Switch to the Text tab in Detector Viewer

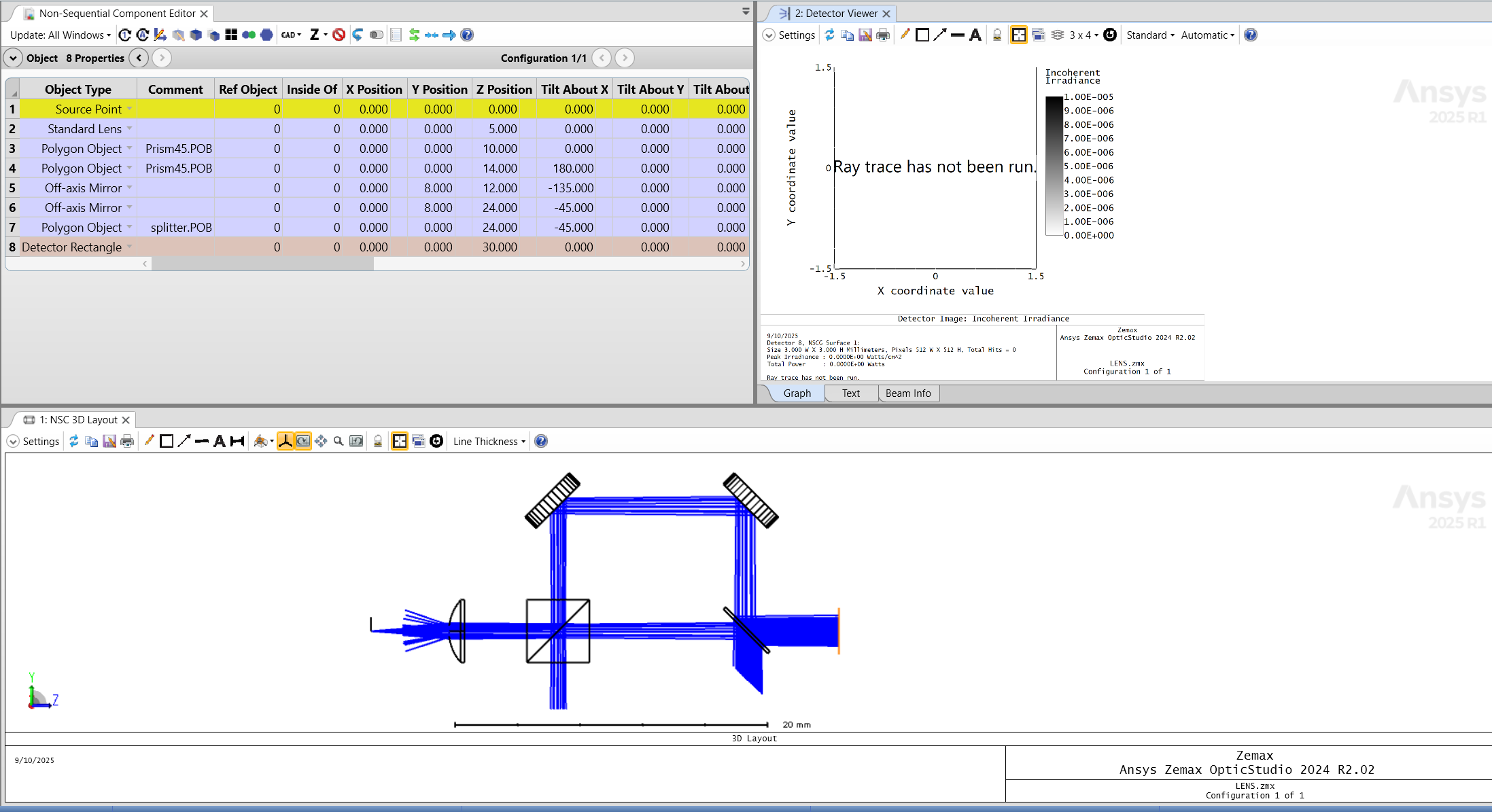click(851, 393)
